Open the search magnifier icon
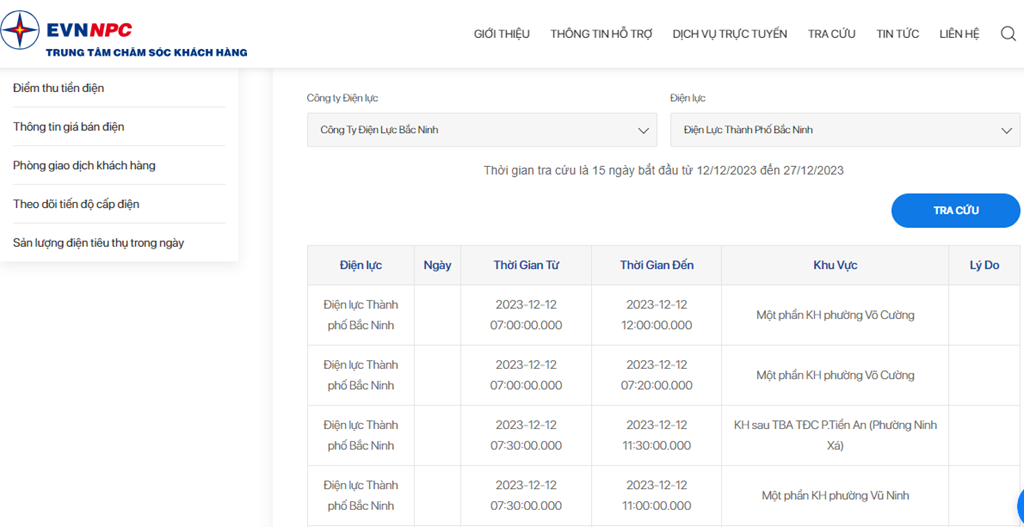 coord(1008,34)
